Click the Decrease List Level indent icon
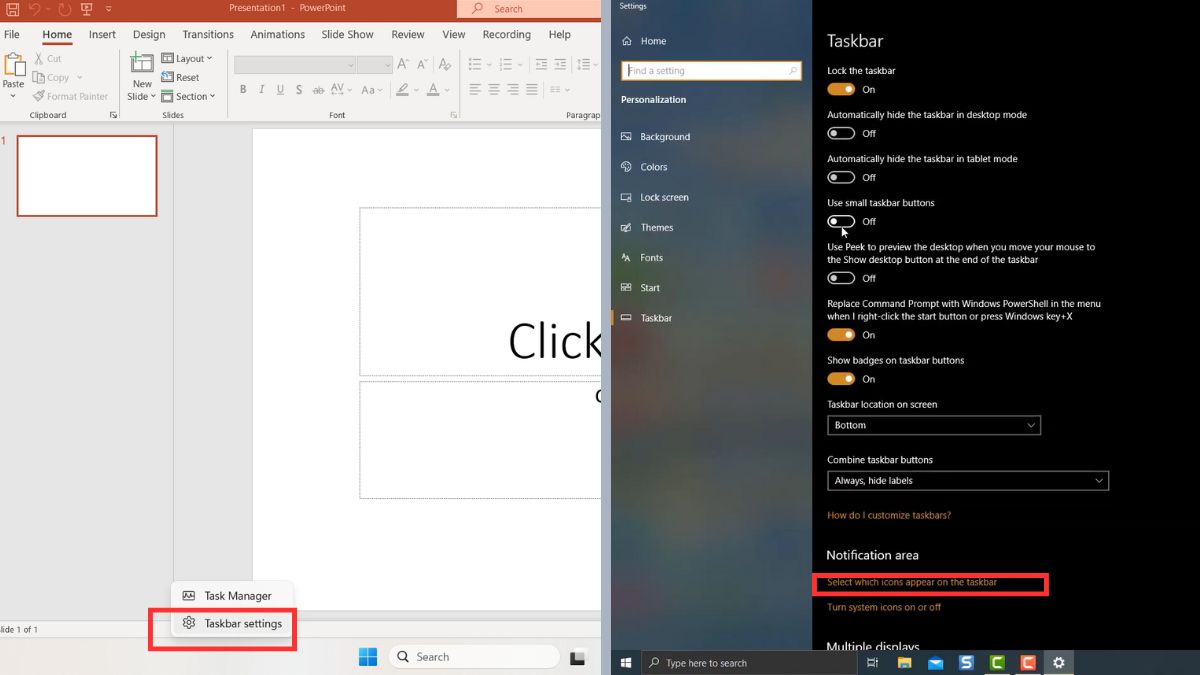1200x675 pixels. pyautogui.click(x=541, y=64)
